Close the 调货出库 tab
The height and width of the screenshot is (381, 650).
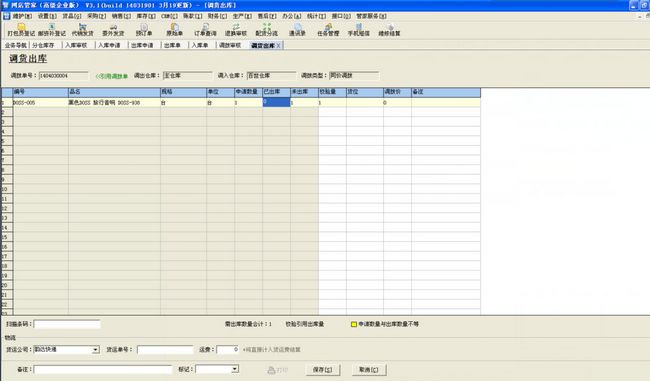point(279,46)
